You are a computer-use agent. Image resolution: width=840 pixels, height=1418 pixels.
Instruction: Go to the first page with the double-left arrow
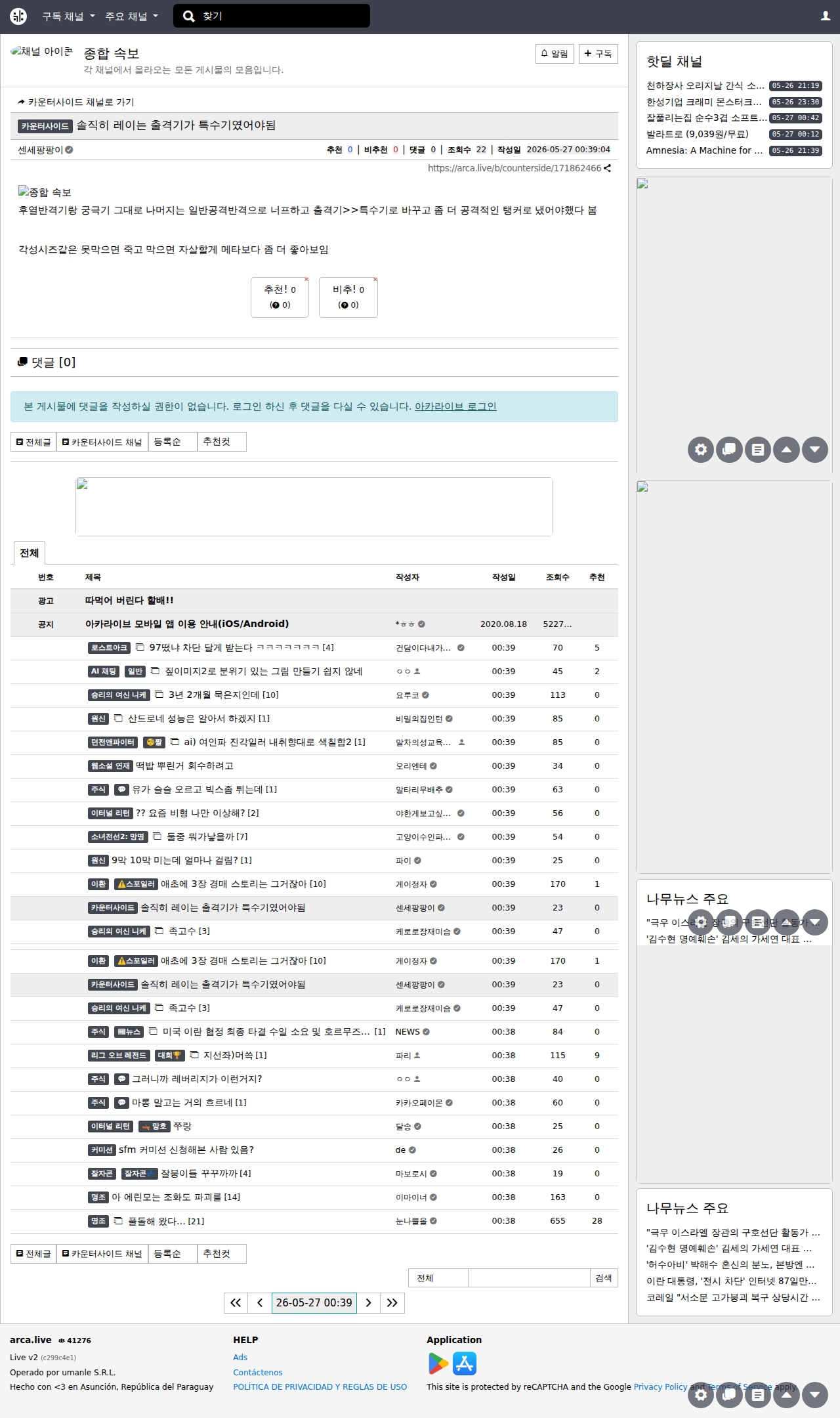236,1302
